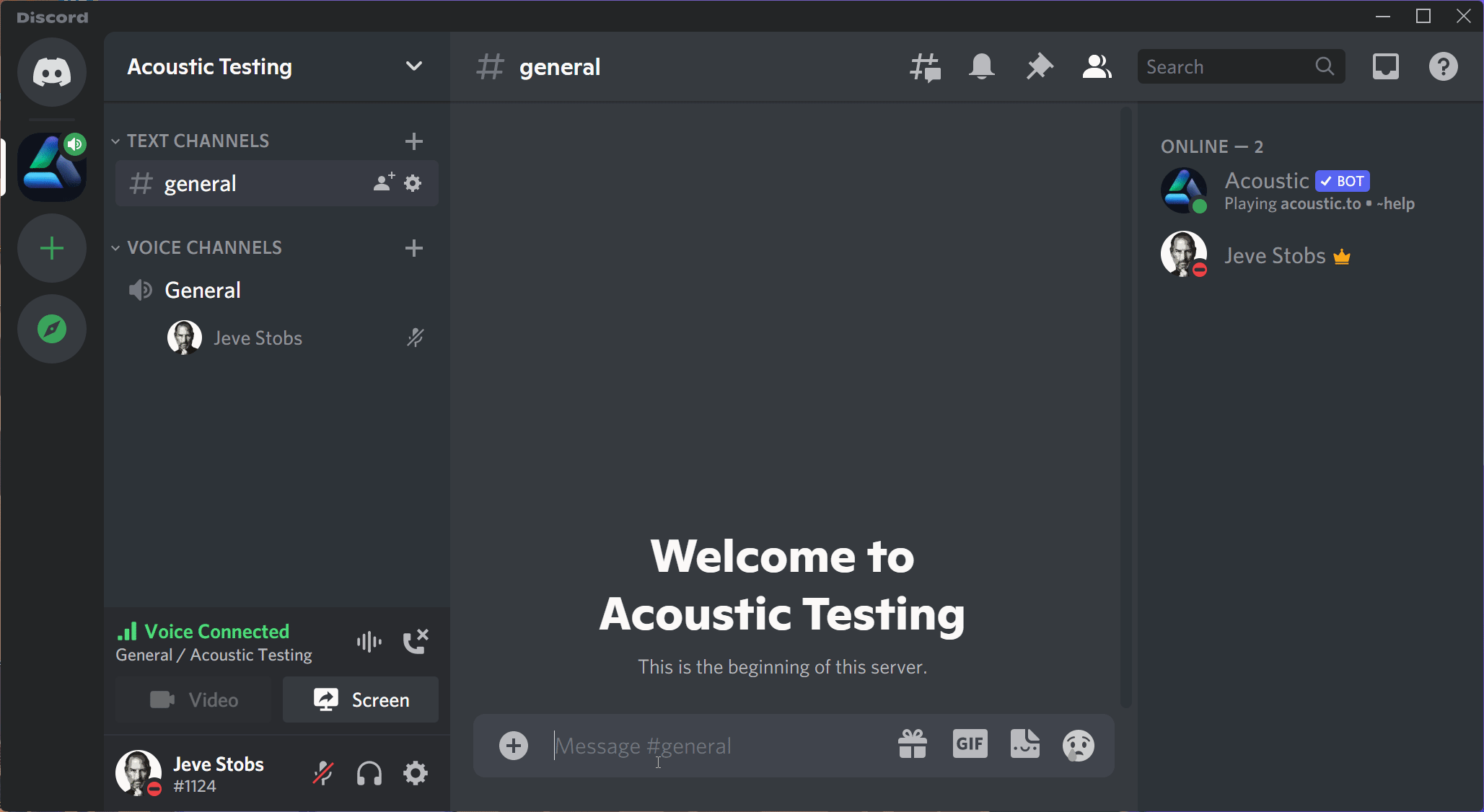Open Explore Public Servers compass icon
This screenshot has width=1484, height=812.
tap(52, 329)
